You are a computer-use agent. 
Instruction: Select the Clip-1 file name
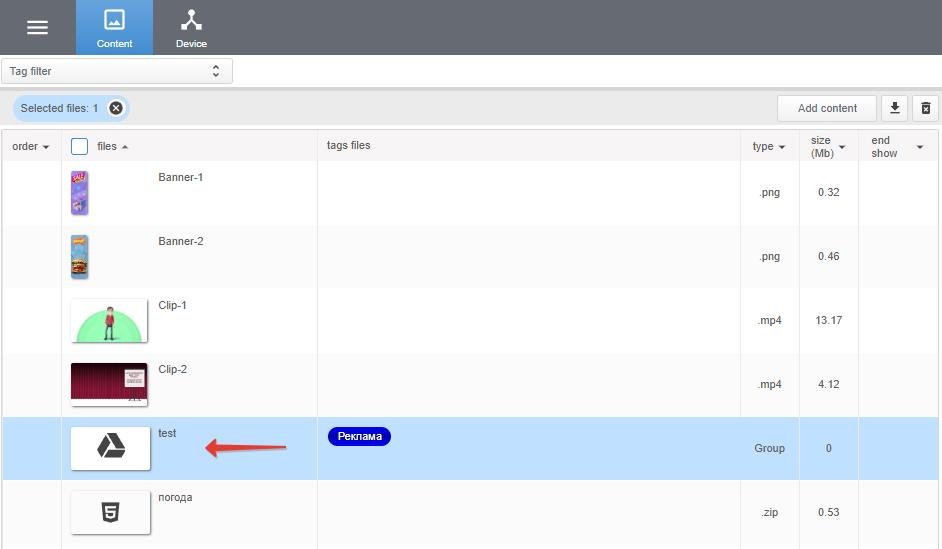(172, 305)
